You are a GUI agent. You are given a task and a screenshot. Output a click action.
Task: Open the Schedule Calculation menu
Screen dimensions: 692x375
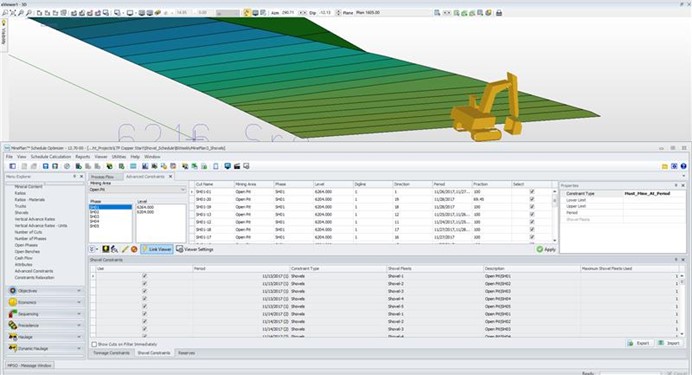click(51, 157)
